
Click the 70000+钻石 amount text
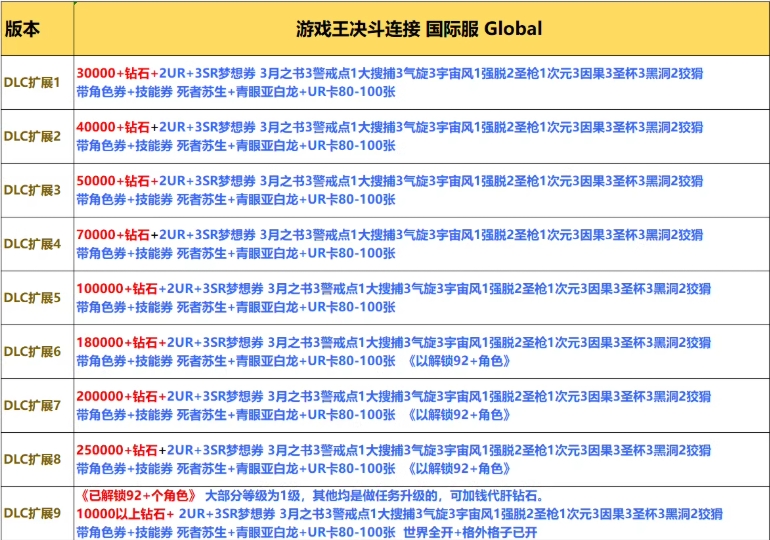coord(112,235)
